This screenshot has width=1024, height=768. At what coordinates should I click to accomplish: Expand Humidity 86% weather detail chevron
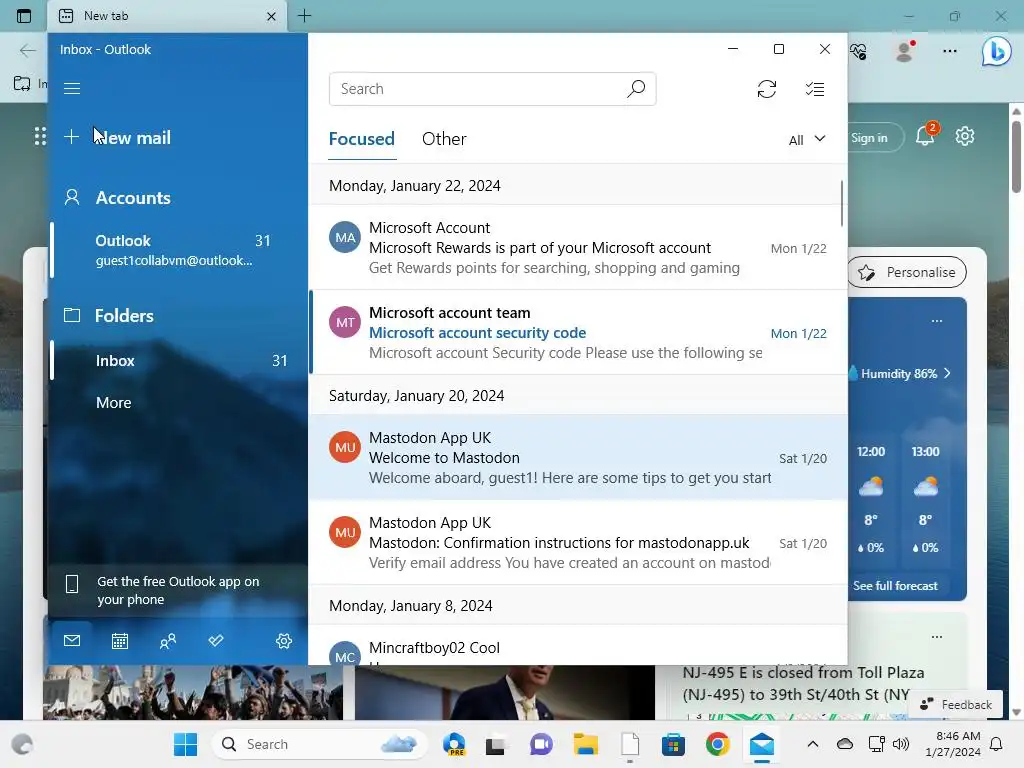947,373
